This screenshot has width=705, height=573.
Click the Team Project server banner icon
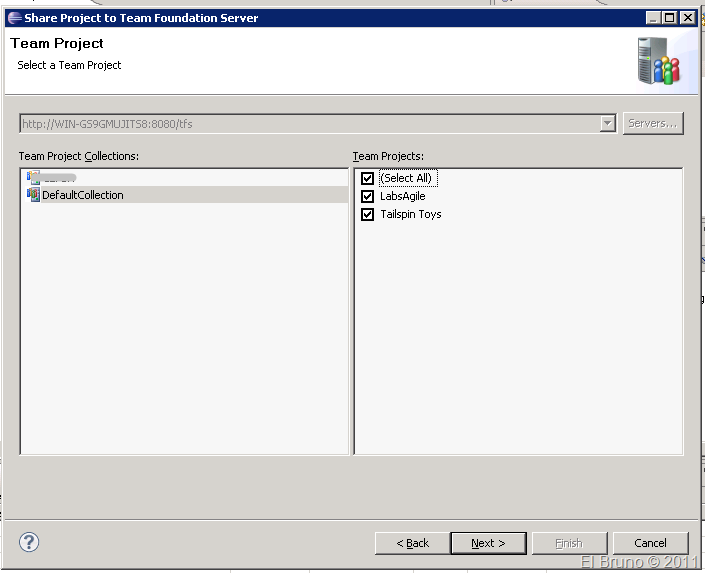tap(659, 61)
